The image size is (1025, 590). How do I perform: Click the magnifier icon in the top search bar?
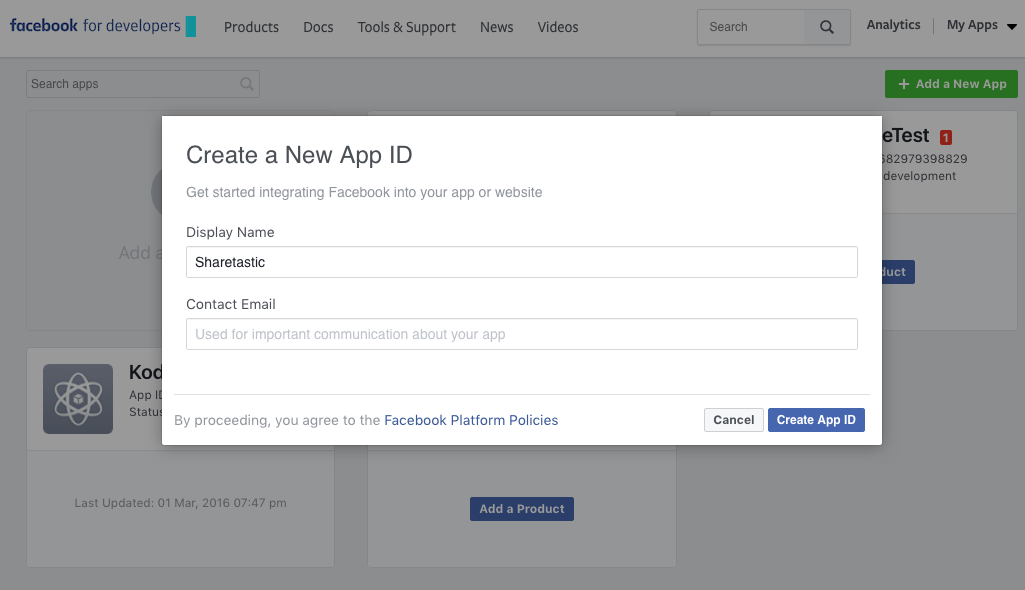coord(827,27)
